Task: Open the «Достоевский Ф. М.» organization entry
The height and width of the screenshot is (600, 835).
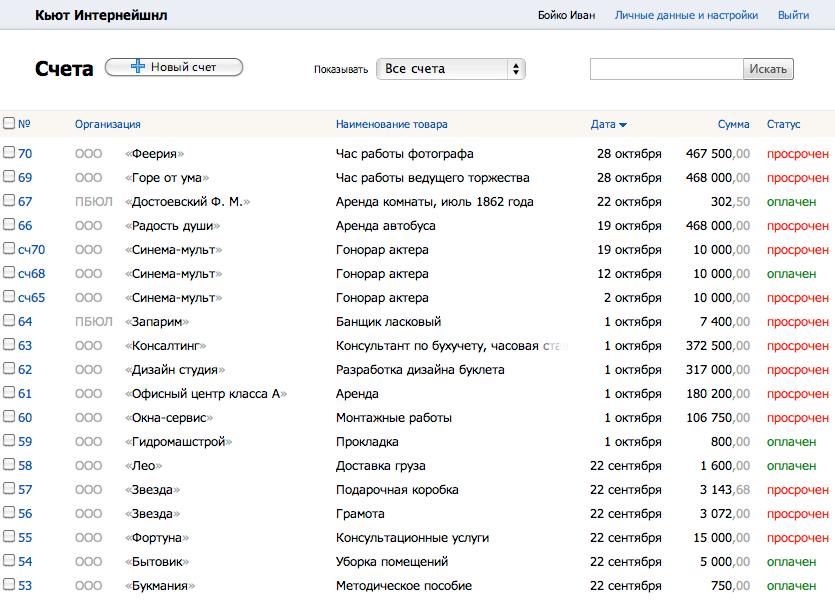Action: tap(187, 202)
